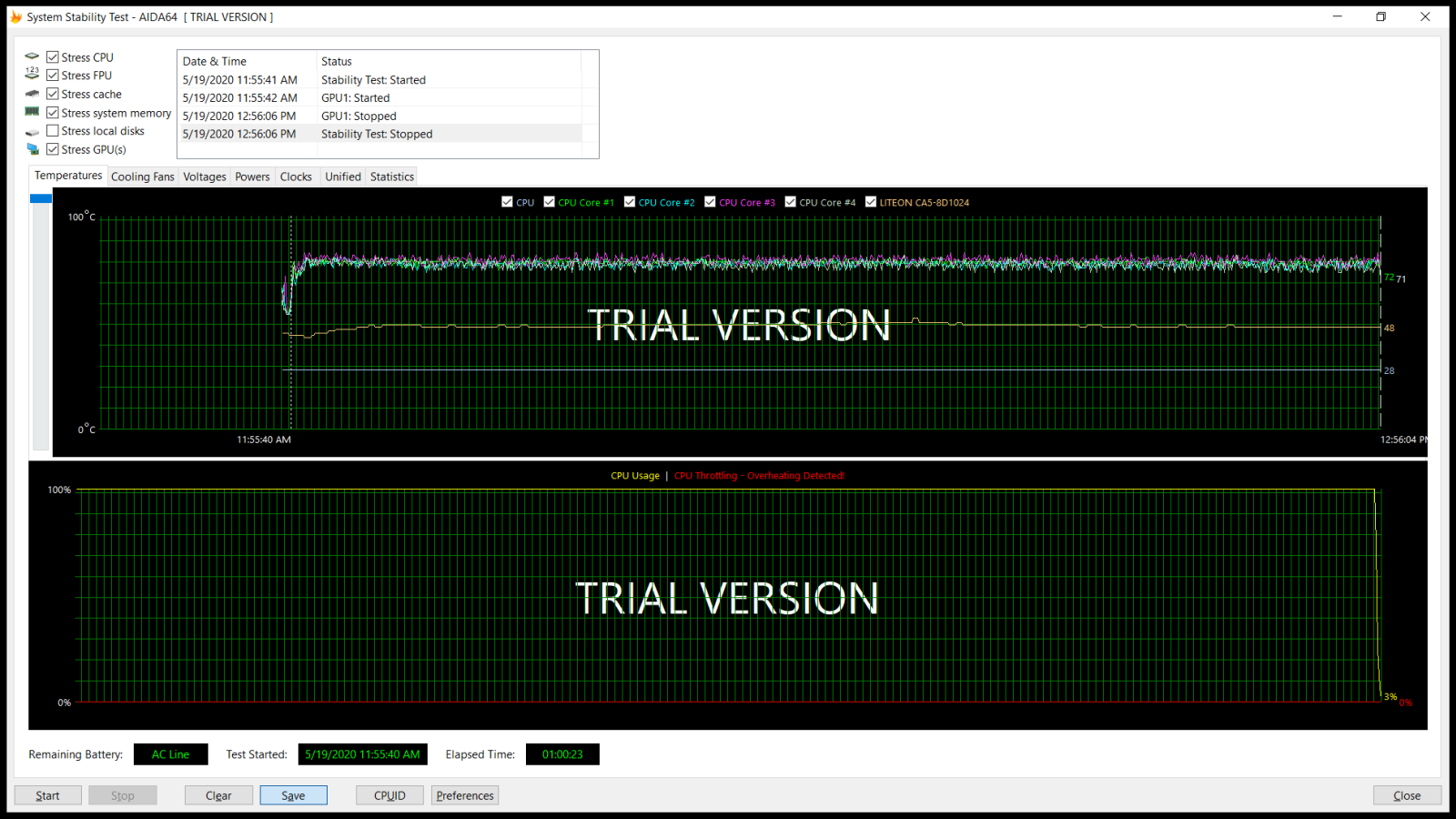Select the 'GPU1: Stopped' log entry
The image size is (1456, 819).
(380, 116)
